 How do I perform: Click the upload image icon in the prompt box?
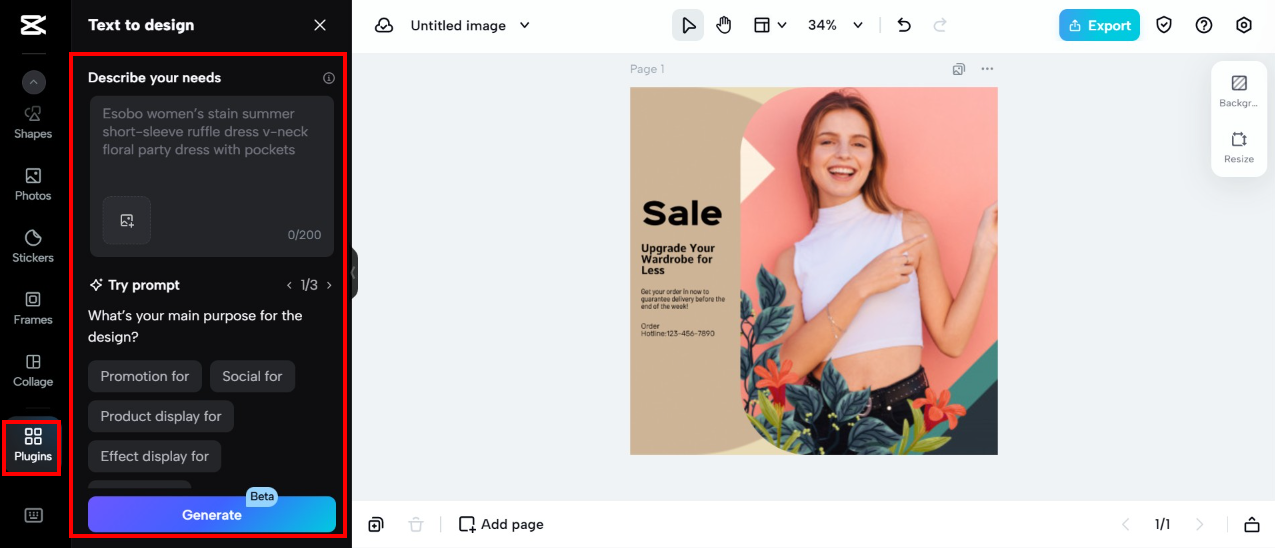pyautogui.click(x=127, y=220)
